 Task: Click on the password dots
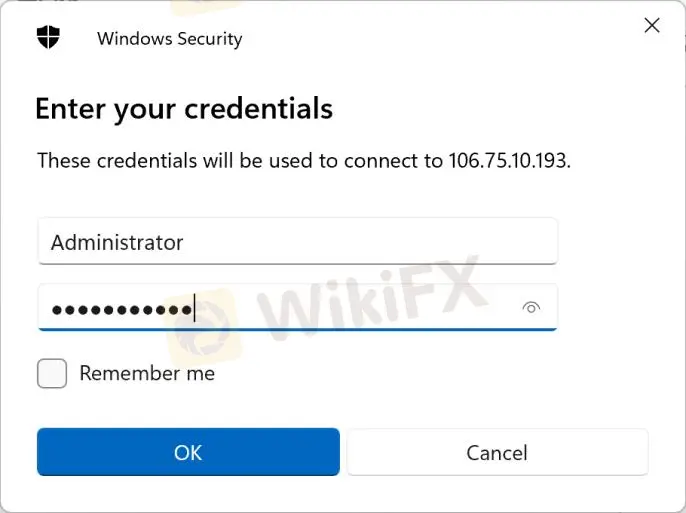coord(122,310)
